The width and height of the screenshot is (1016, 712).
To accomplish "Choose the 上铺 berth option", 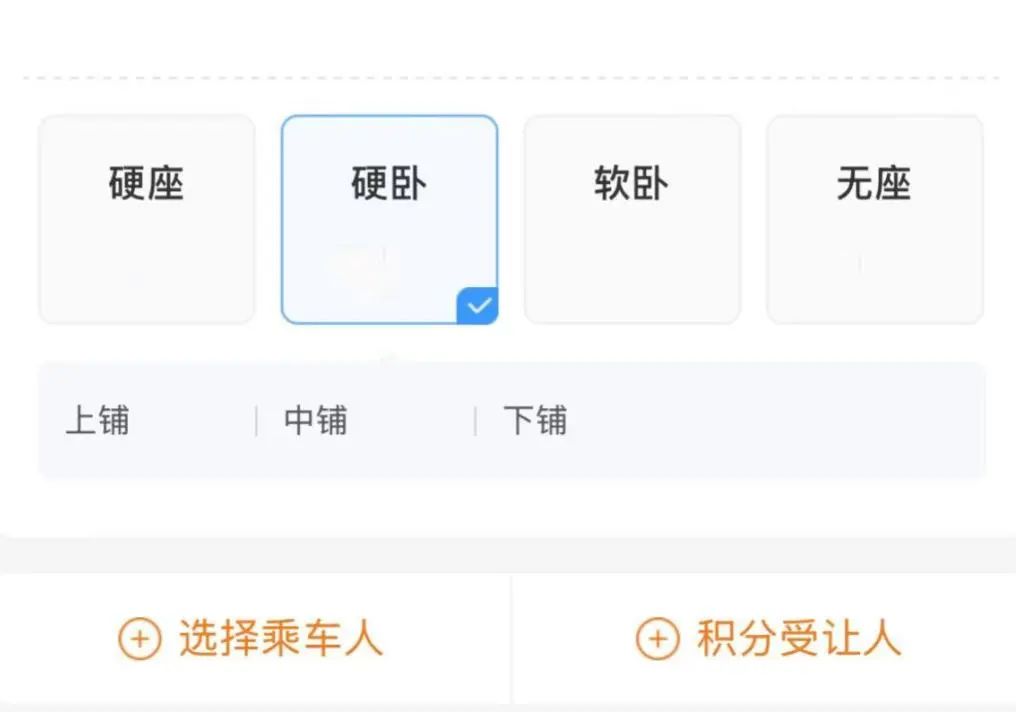I will click(x=97, y=421).
